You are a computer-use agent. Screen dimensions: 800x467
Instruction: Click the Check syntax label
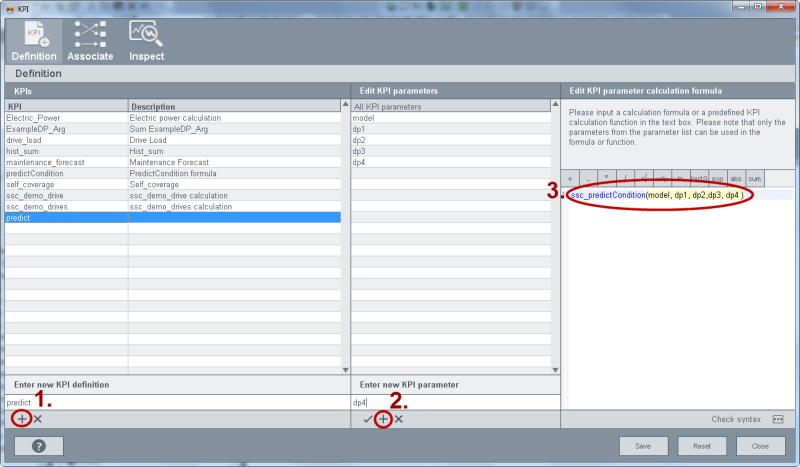(x=736, y=419)
